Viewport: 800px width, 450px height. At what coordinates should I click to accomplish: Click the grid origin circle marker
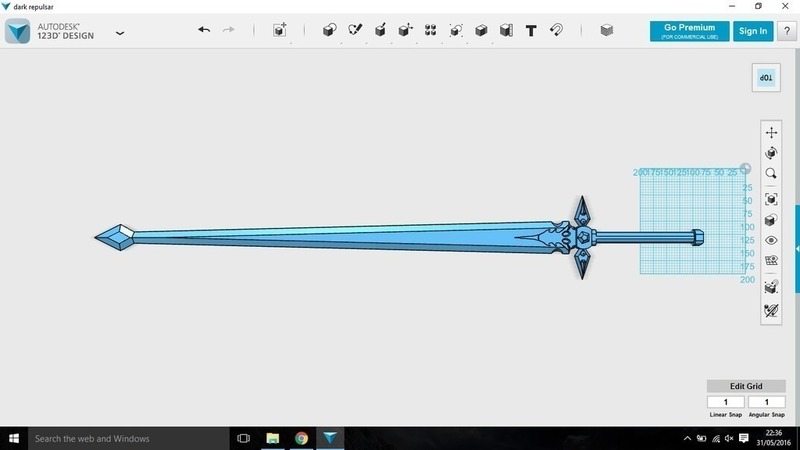coord(745,168)
